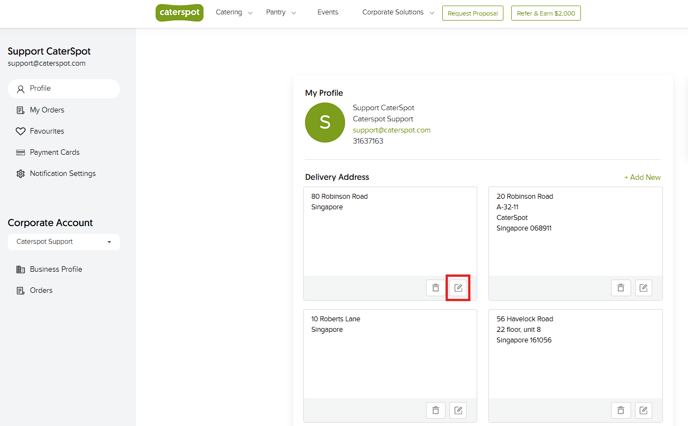Click the Singapore 068911 text

[524, 228]
